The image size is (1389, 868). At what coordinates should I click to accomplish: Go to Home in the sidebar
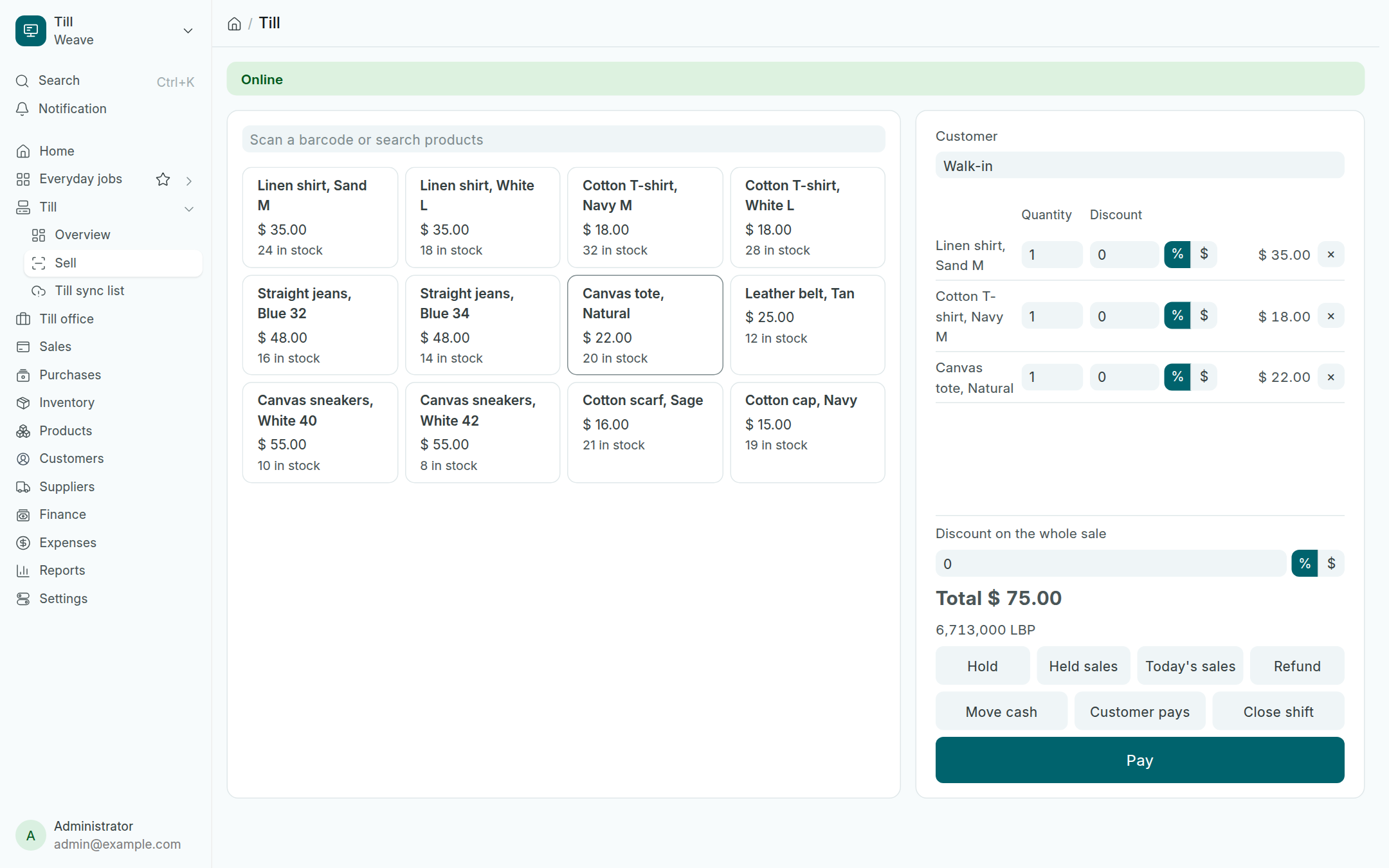(x=105, y=151)
